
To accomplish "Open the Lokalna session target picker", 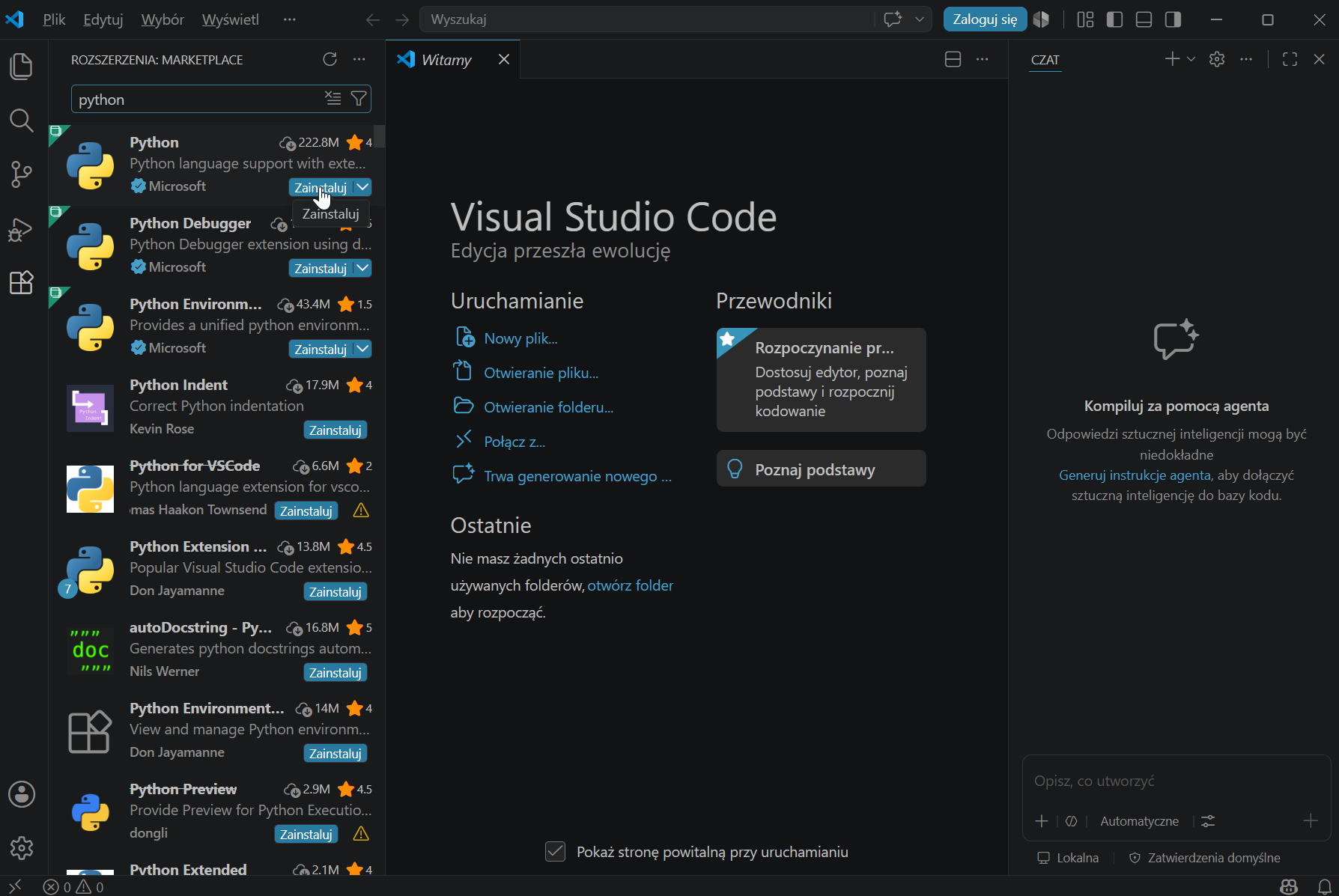I will click(1068, 858).
